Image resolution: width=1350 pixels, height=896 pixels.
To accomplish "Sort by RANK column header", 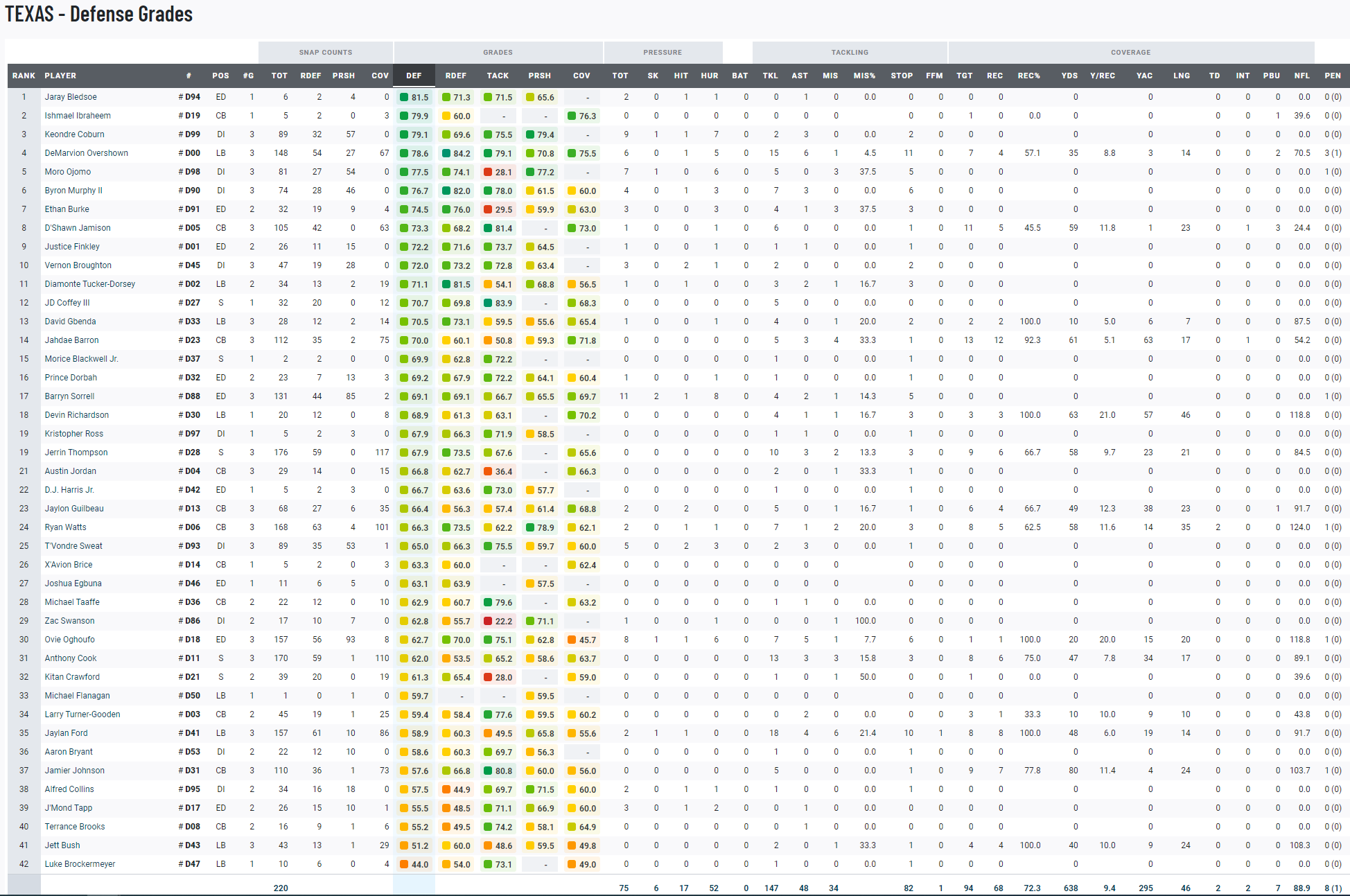I will tap(24, 76).
